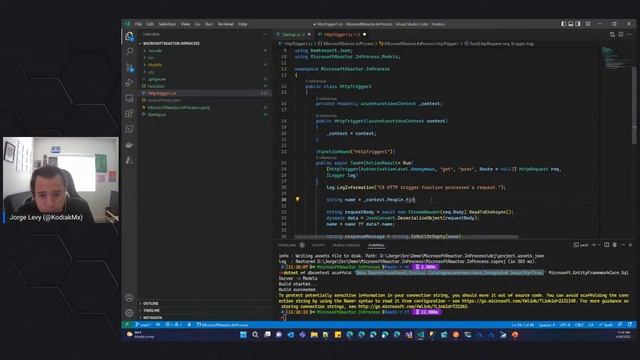Screen dimensions: 640x360
Task: Open the Go menu
Action: pos(198,24)
